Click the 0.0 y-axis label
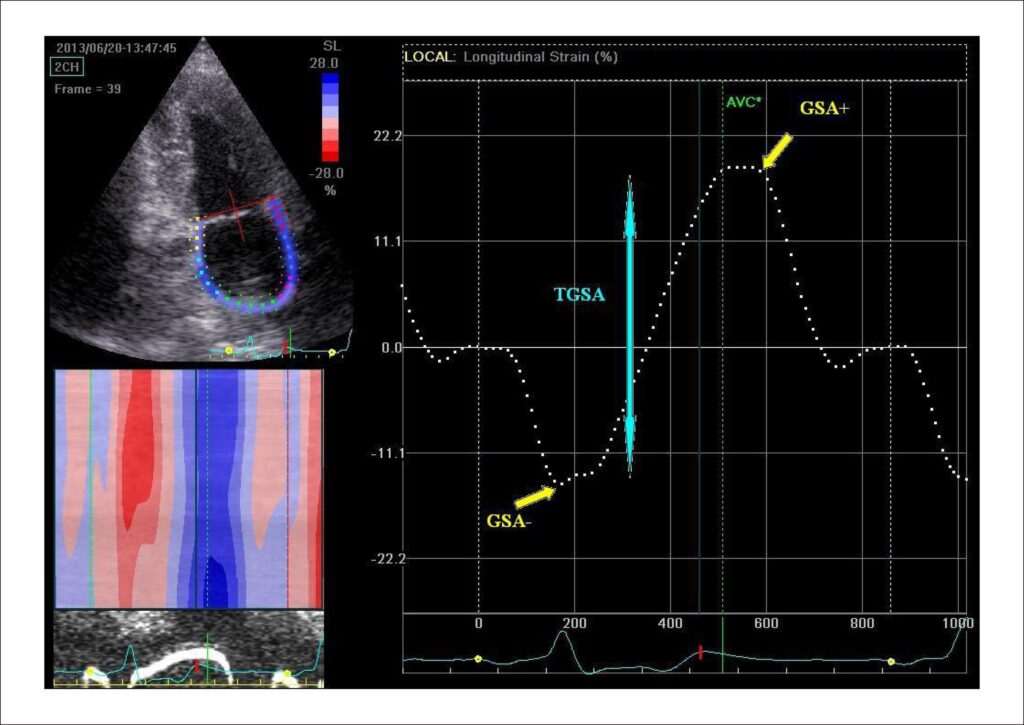1024x725 pixels. tap(392, 347)
